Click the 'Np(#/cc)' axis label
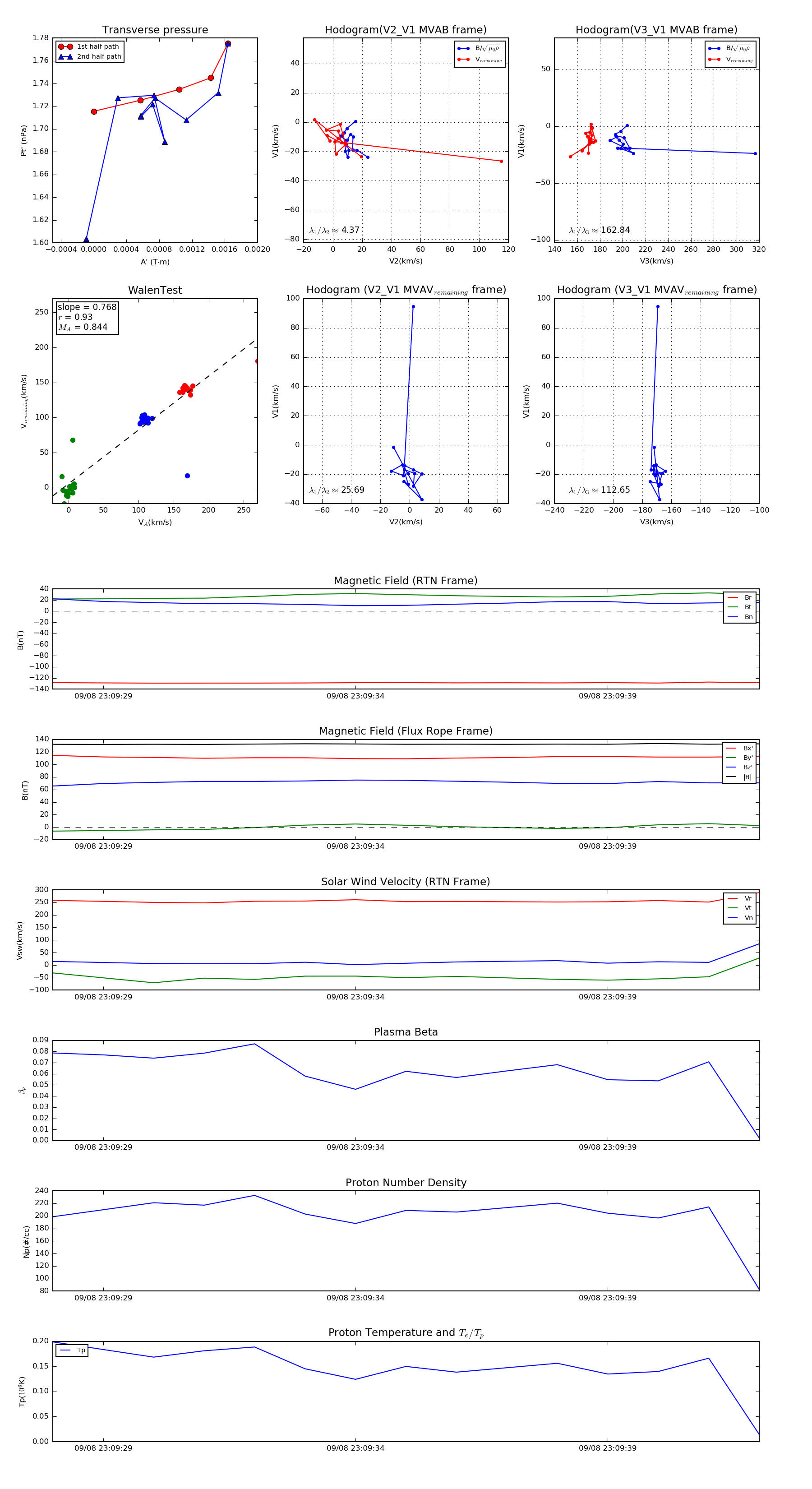 pyautogui.click(x=26, y=1242)
